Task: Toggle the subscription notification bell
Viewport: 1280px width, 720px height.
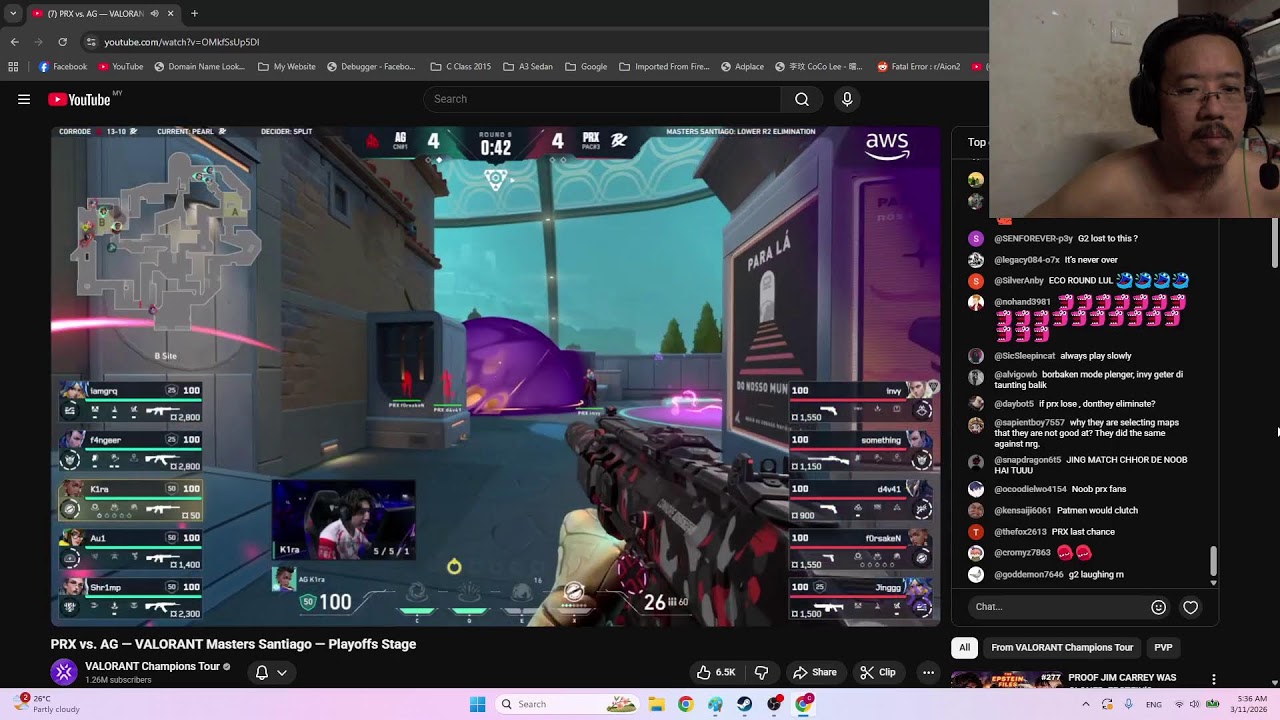Action: click(x=262, y=672)
